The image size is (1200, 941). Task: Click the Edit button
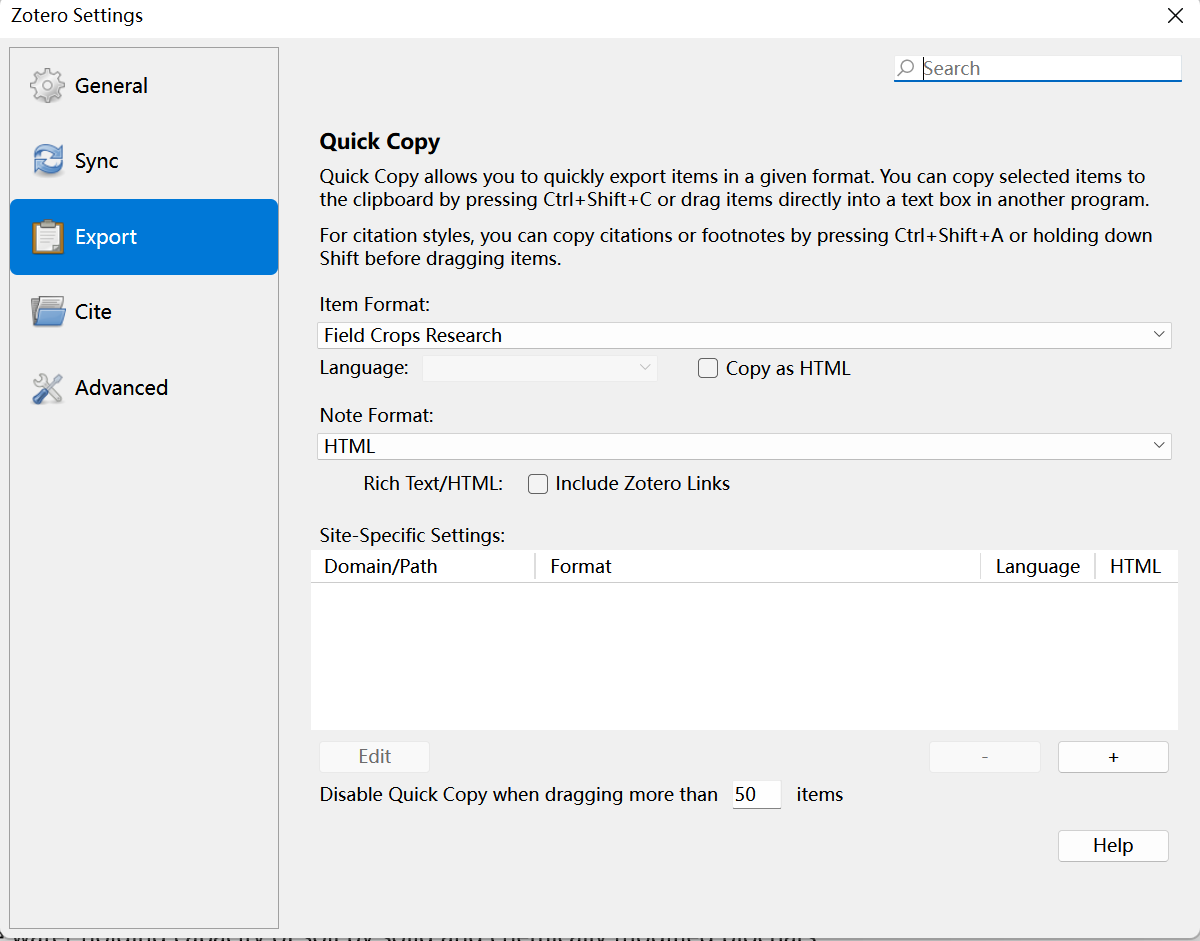pos(374,757)
